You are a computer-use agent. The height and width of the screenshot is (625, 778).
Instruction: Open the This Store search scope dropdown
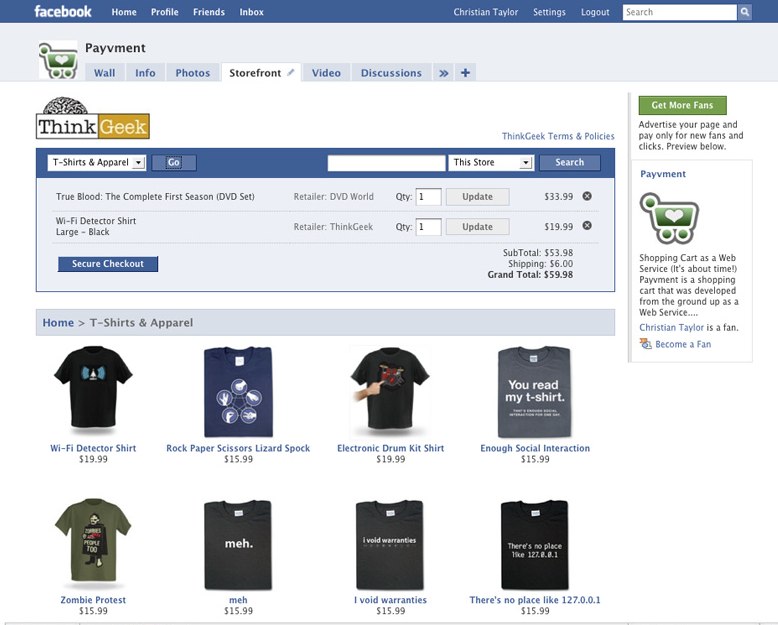(491, 163)
